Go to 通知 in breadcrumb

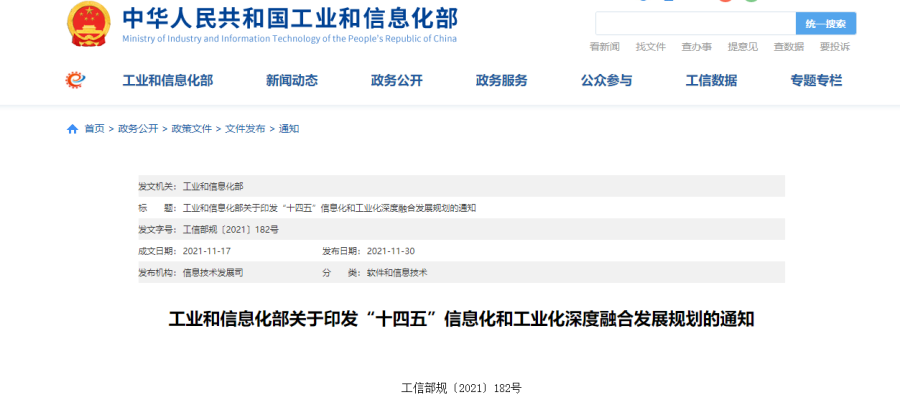pyautogui.click(x=289, y=129)
